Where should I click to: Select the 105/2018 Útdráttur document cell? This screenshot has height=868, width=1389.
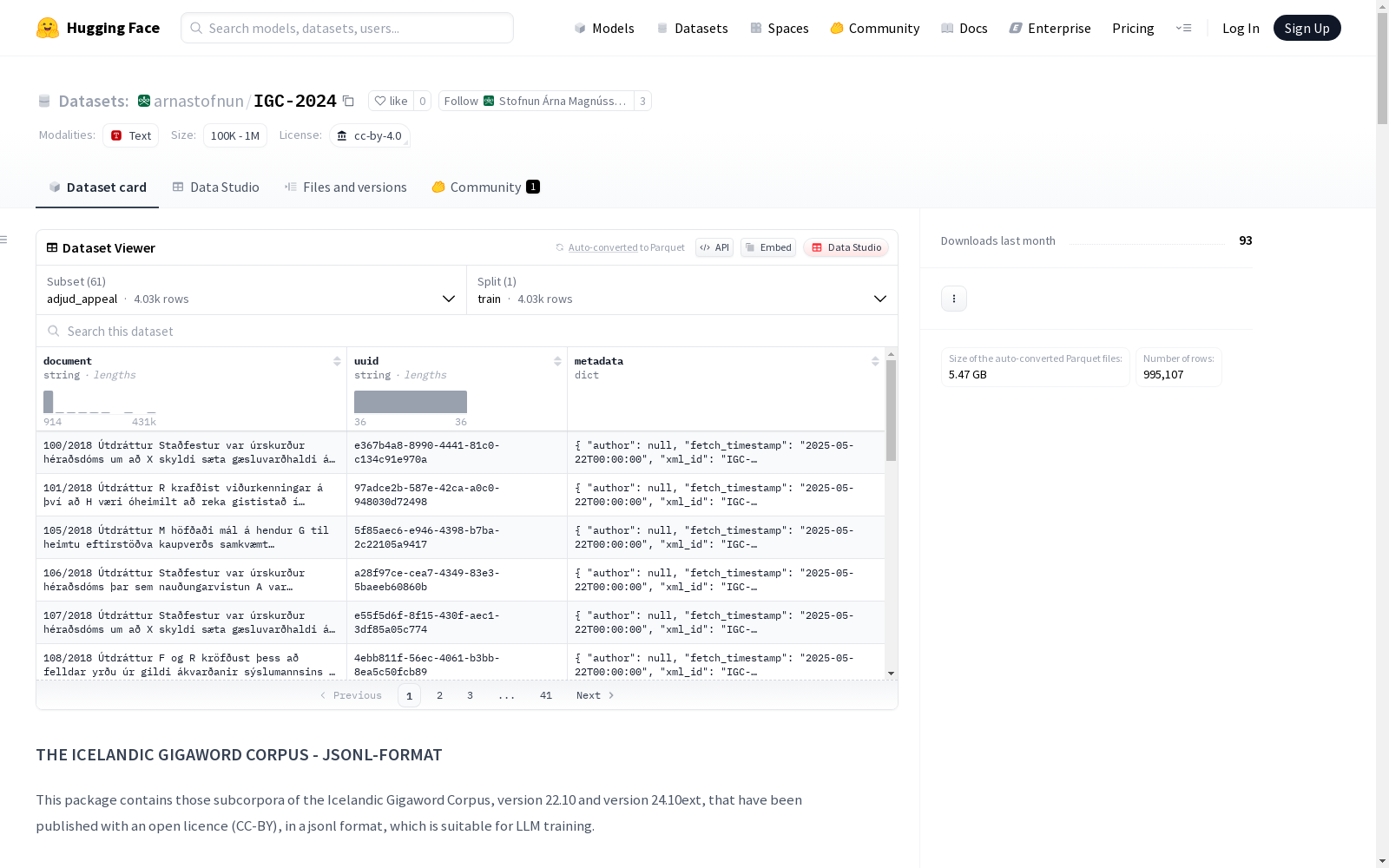191,537
